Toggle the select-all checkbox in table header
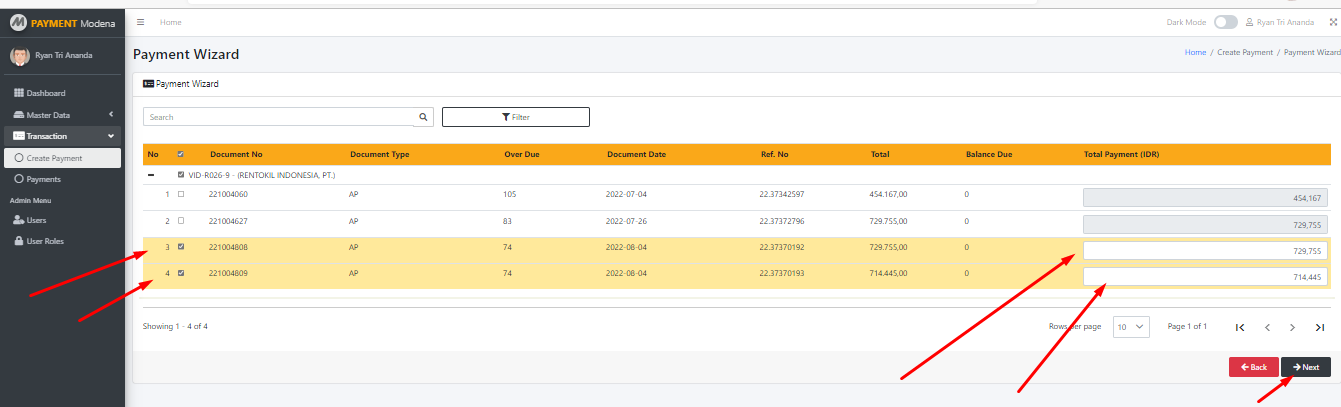This screenshot has height=407, width=1341. [x=181, y=155]
